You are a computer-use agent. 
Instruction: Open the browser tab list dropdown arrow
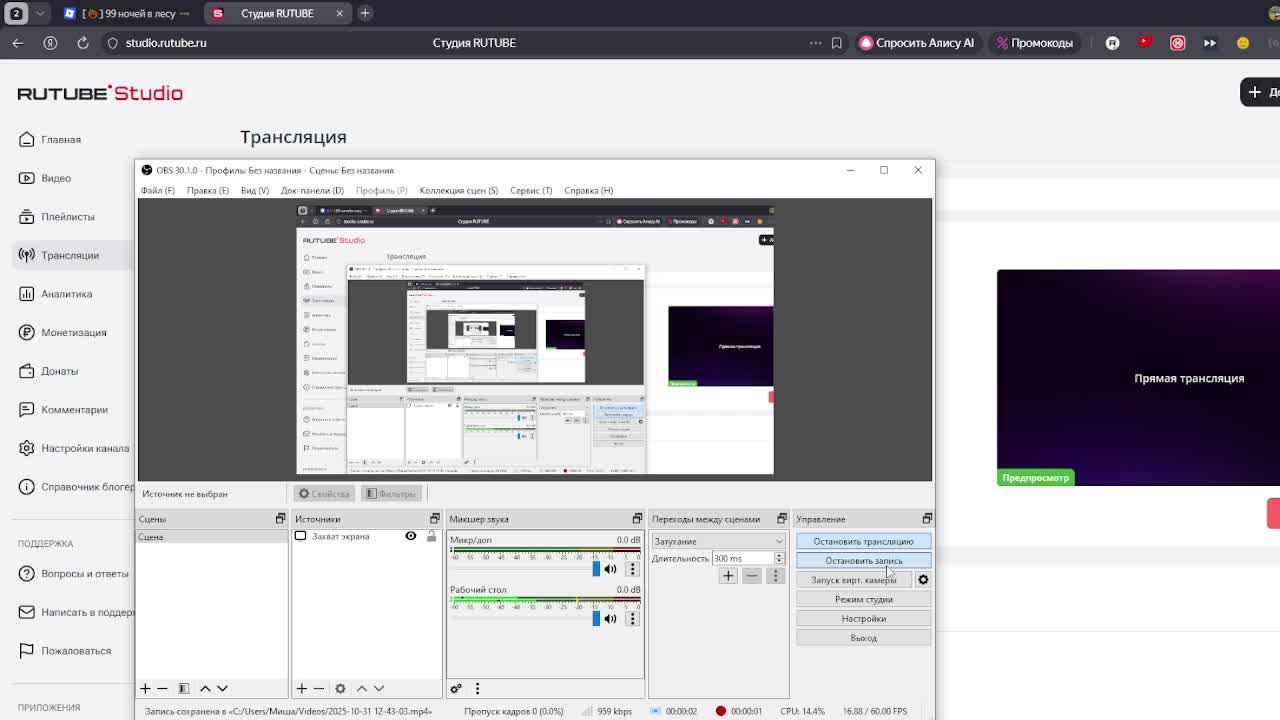point(40,13)
